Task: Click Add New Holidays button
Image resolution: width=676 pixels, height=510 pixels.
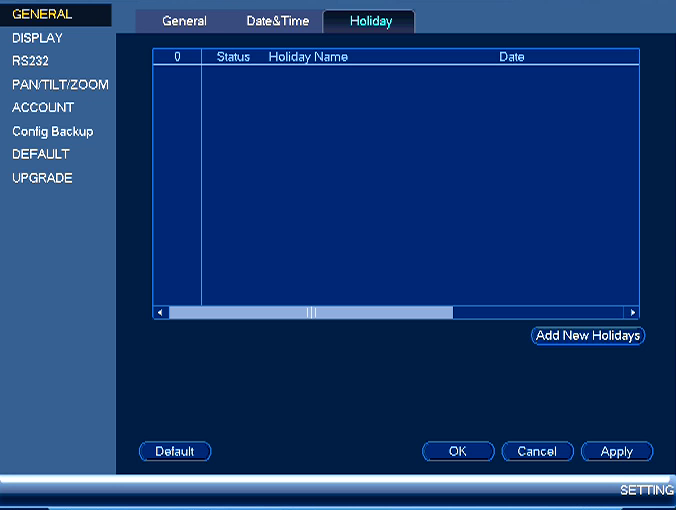Action: point(588,335)
